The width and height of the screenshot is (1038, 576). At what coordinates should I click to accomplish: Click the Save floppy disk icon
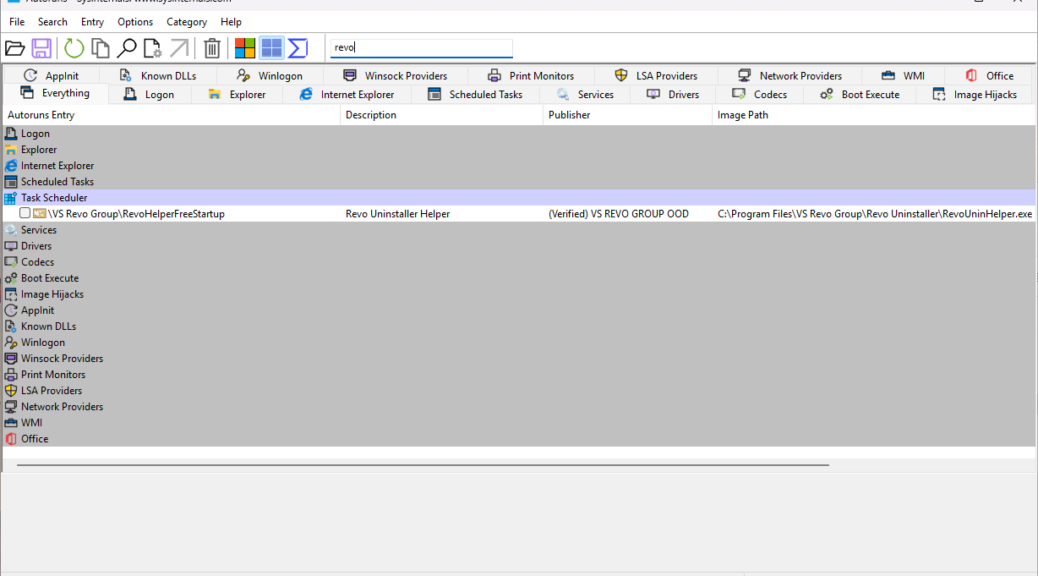pyautogui.click(x=41, y=48)
